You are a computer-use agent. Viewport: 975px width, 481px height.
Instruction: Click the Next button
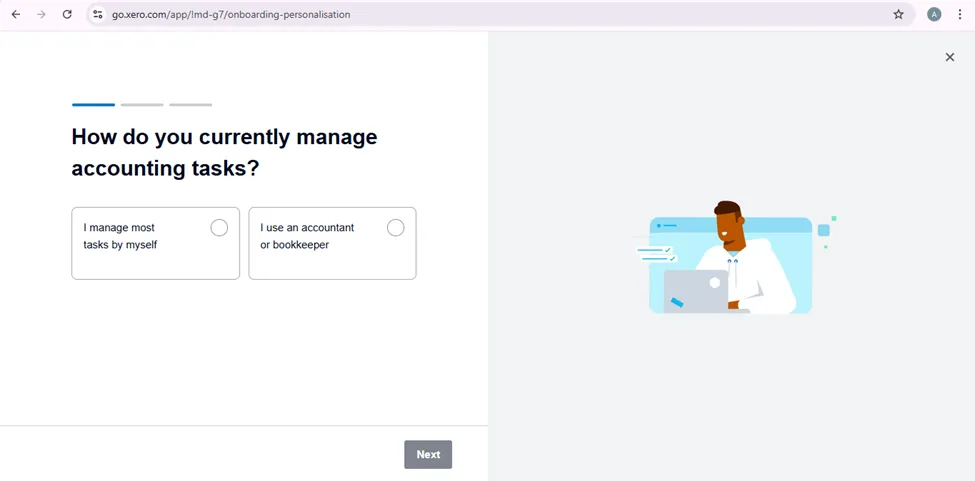point(428,454)
